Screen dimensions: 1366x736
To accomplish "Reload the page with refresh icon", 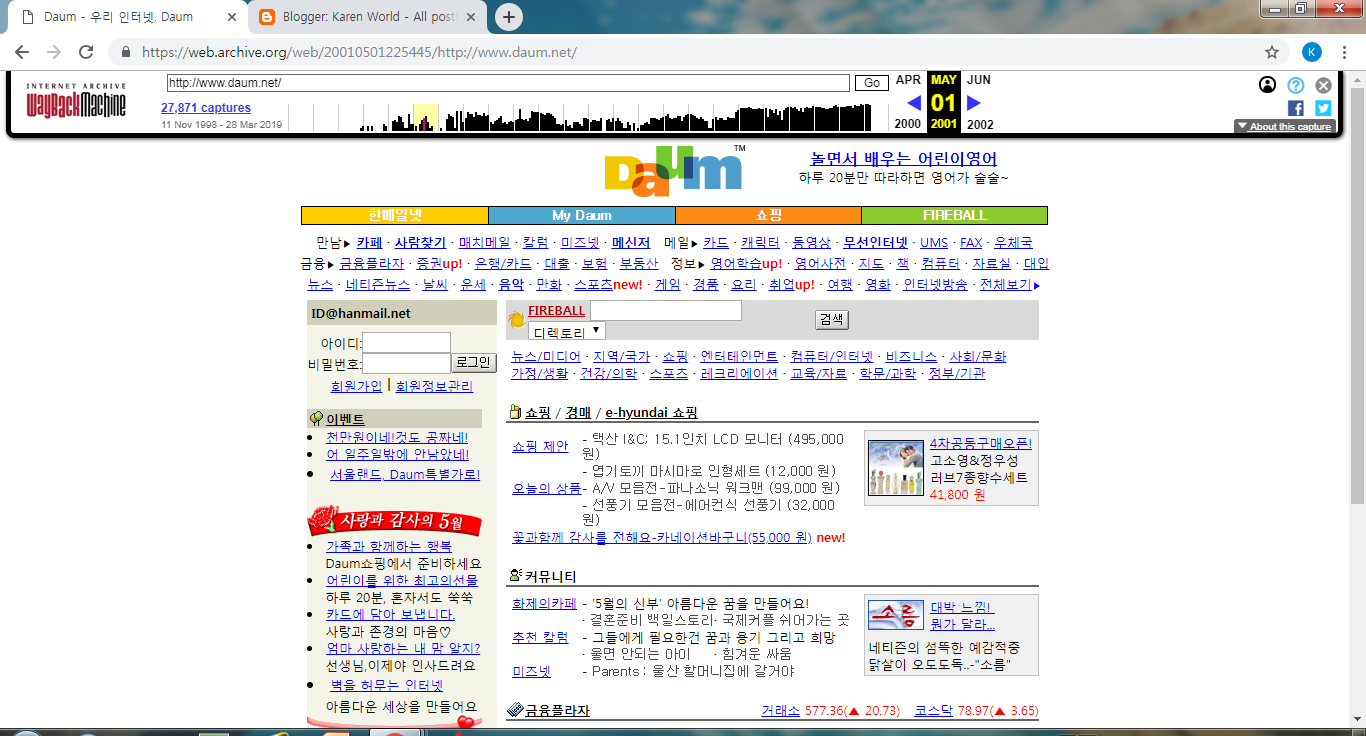I will [x=86, y=52].
